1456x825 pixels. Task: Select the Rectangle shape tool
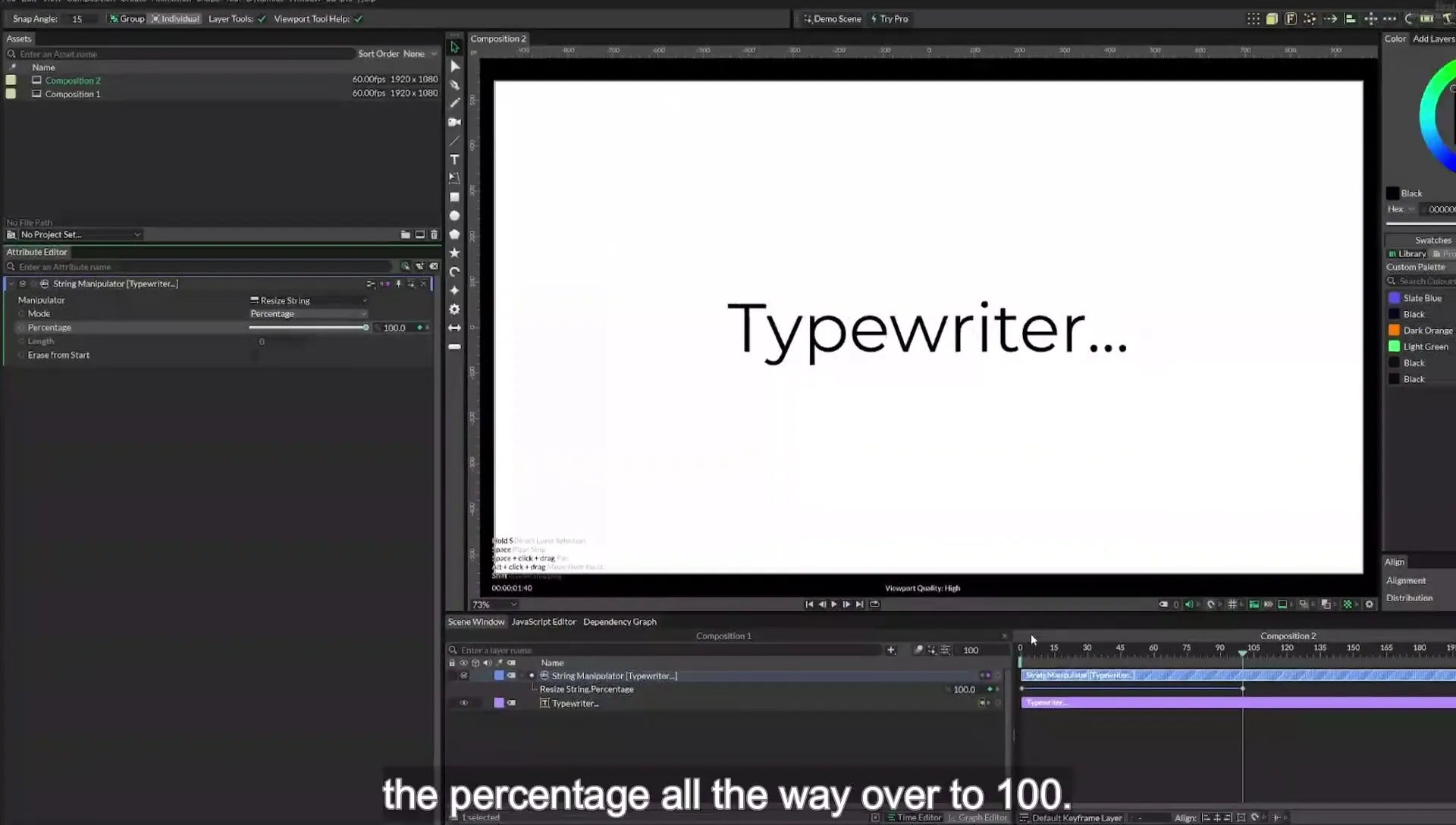pyautogui.click(x=454, y=197)
